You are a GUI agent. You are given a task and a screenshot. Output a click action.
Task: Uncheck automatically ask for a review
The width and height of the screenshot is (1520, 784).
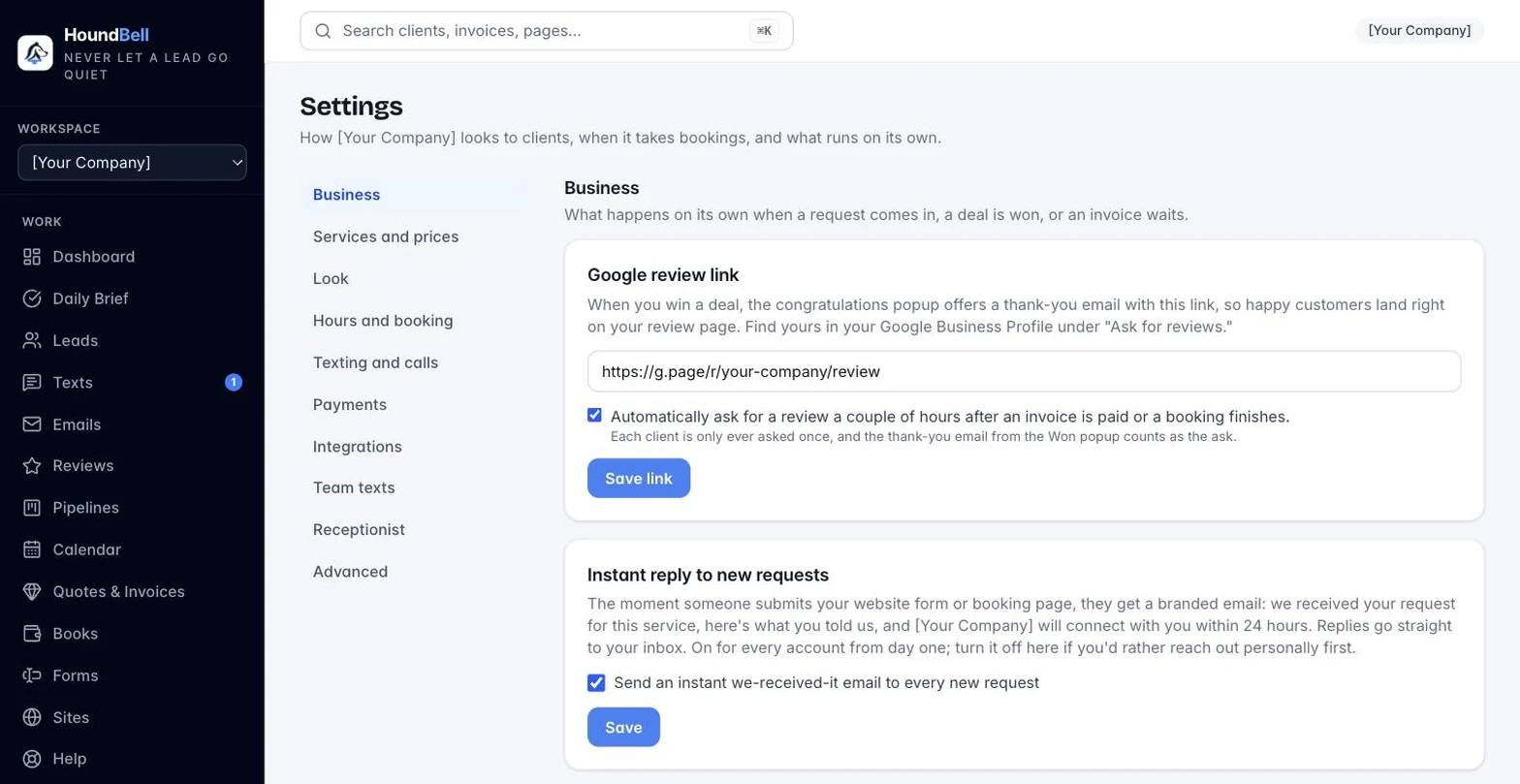(595, 416)
